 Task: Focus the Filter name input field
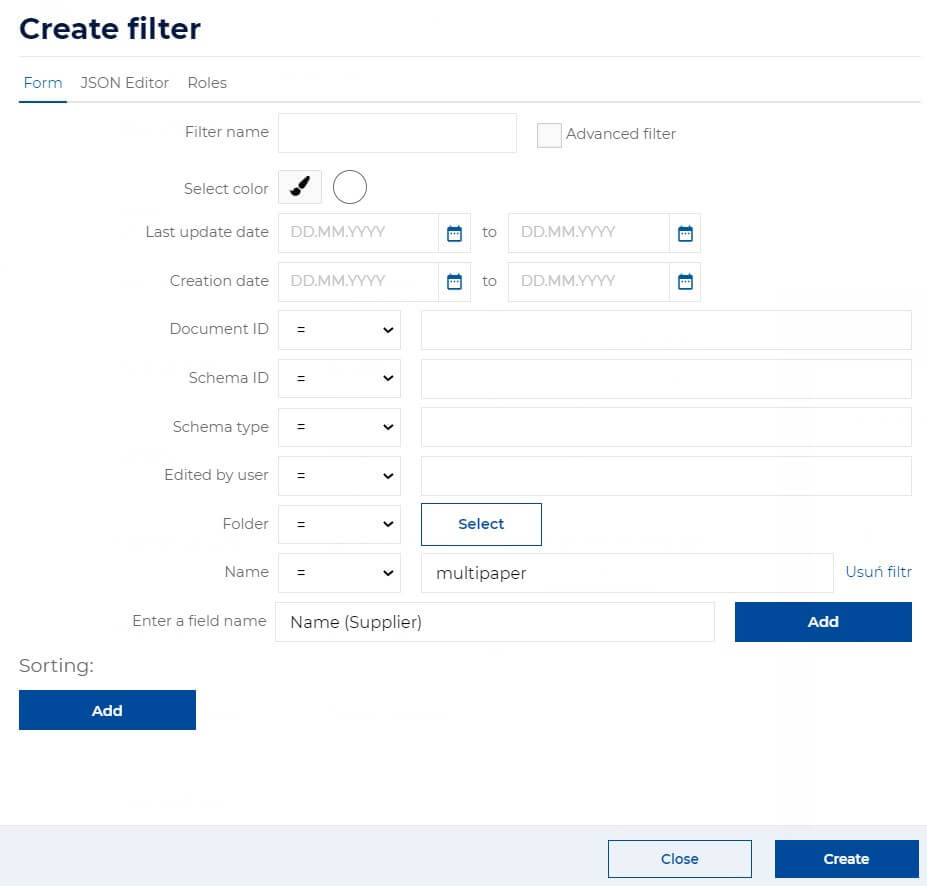tap(397, 132)
